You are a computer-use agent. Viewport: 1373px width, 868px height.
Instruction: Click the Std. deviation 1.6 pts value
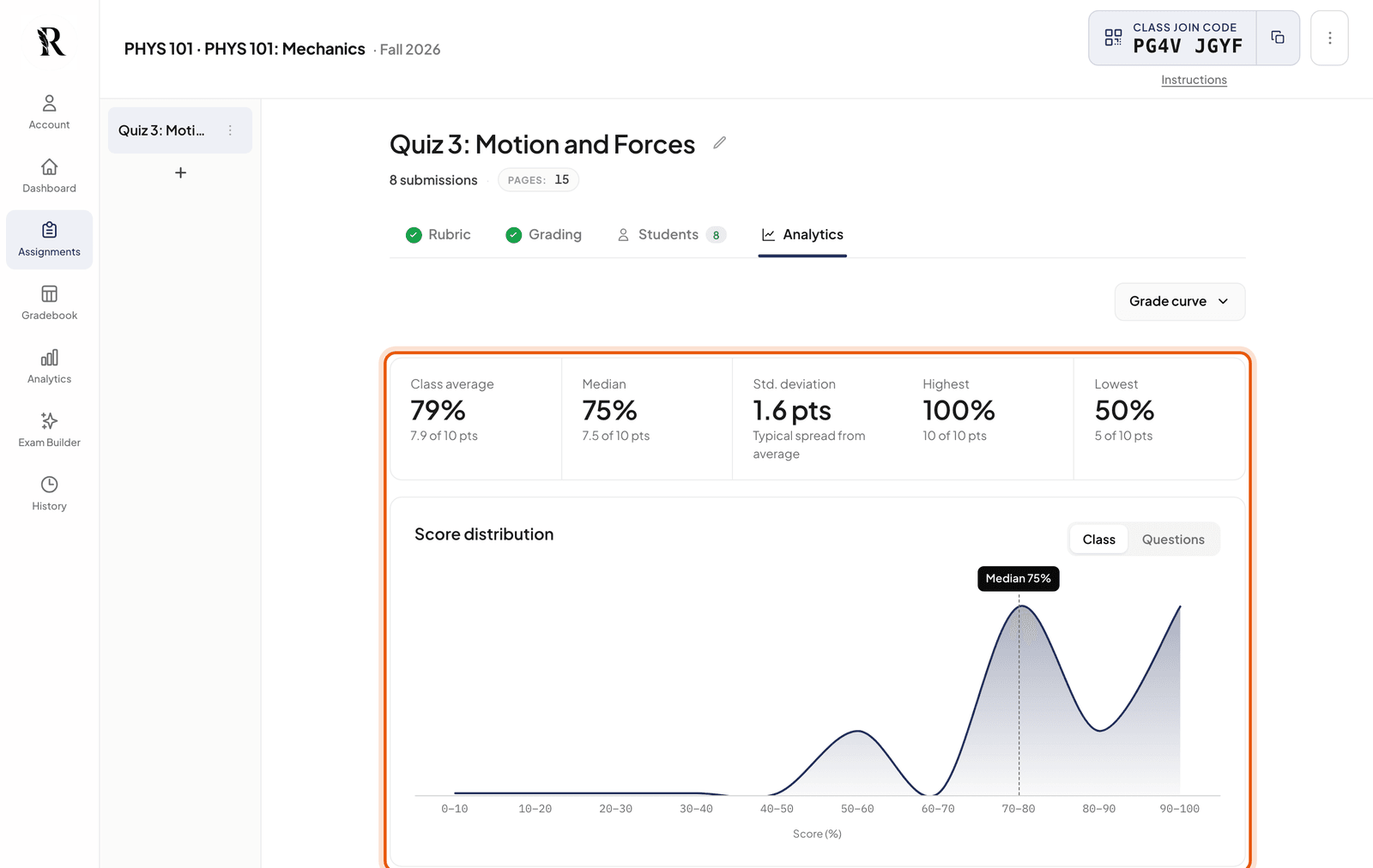(792, 411)
